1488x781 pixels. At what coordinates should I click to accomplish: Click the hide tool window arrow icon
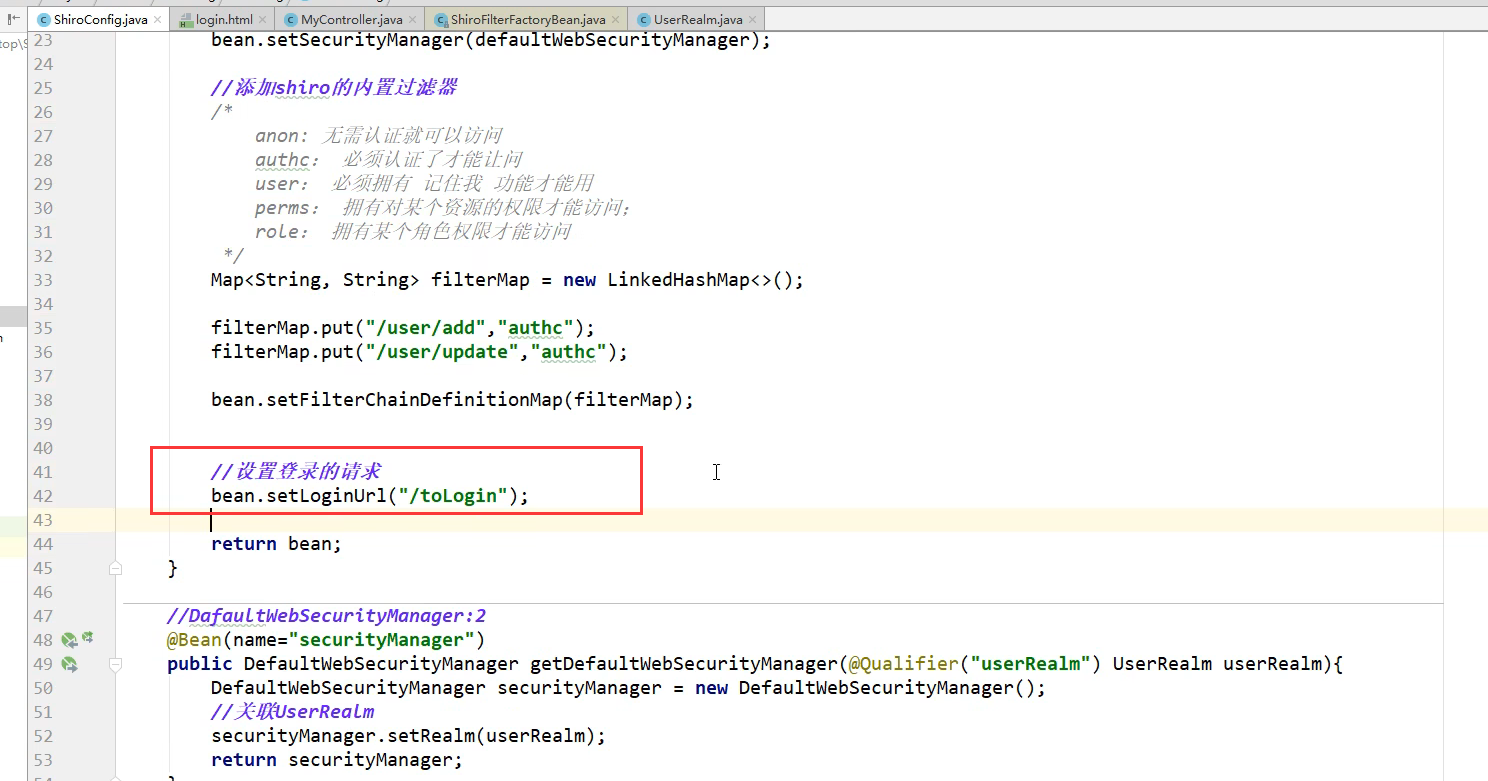14,18
